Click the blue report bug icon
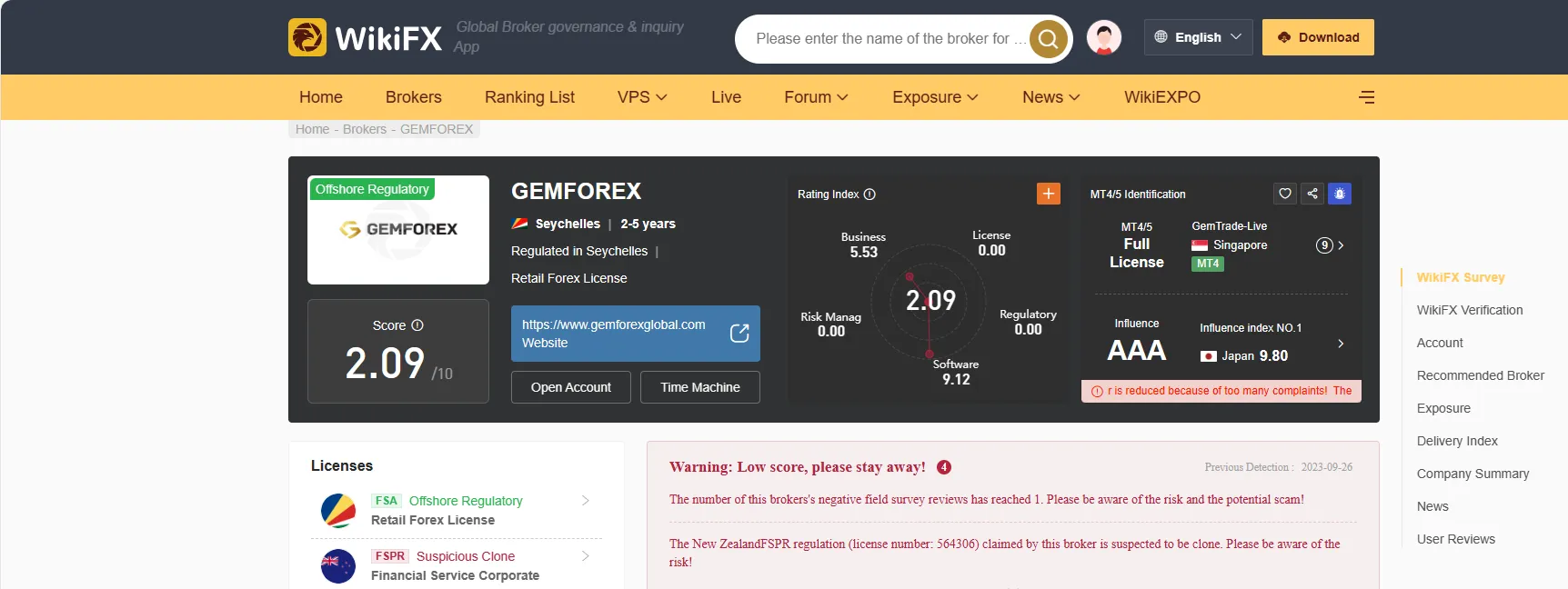The image size is (1568, 589). coord(1340,194)
